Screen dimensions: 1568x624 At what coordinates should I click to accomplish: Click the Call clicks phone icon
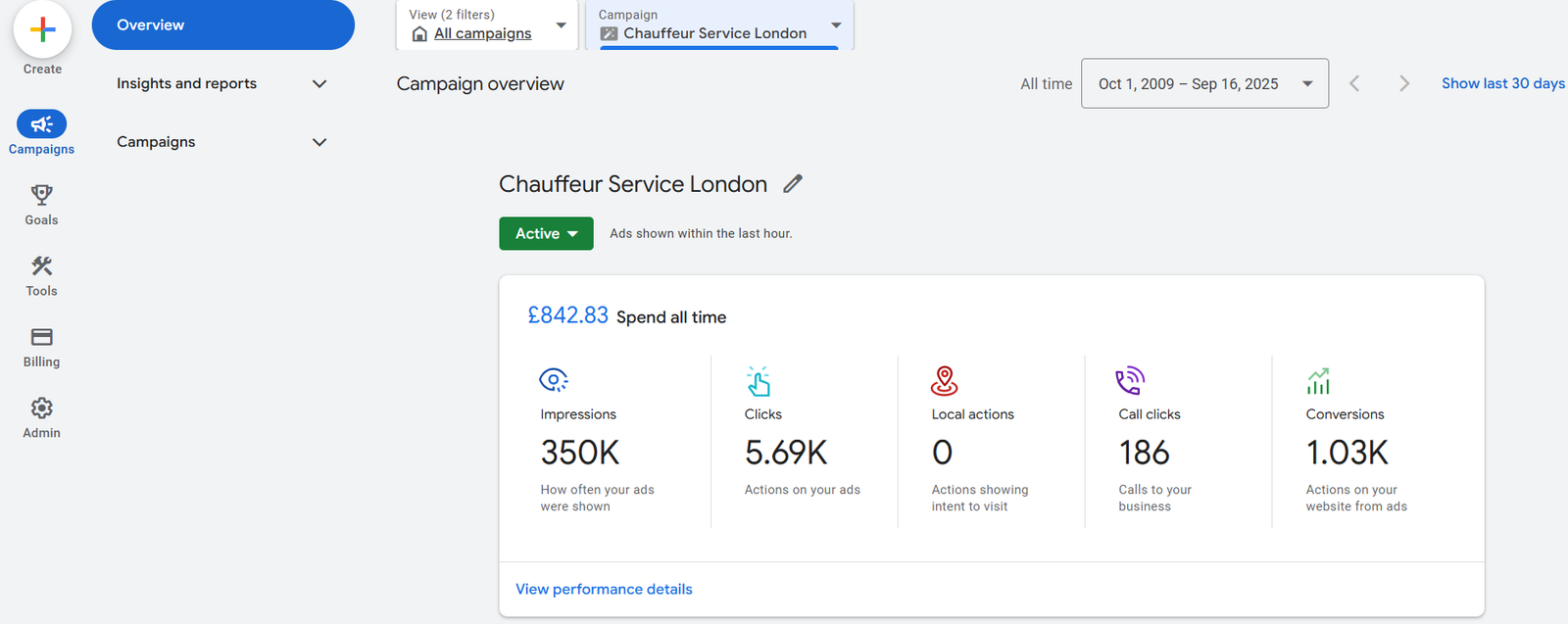tap(1130, 380)
